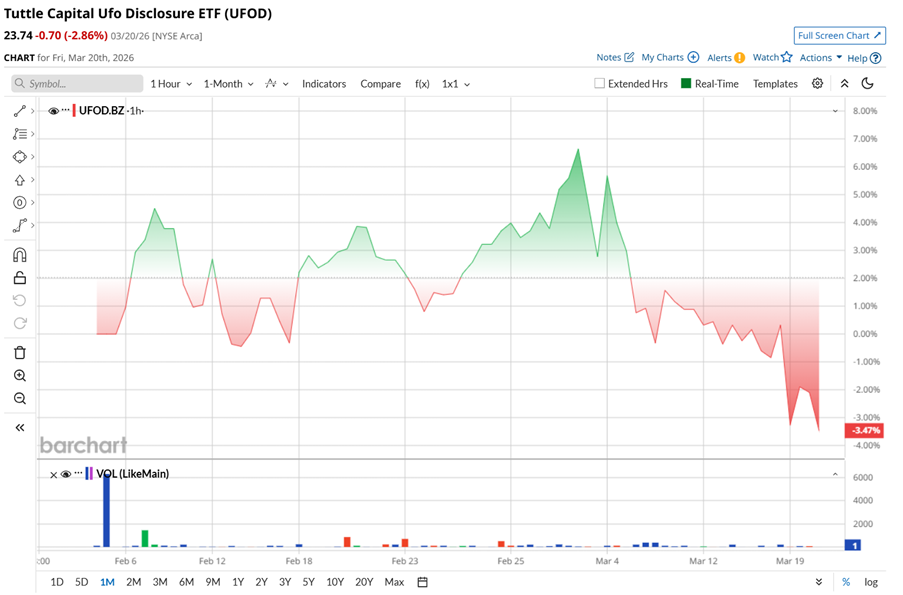This screenshot has width=903, height=595.
Task: Select the 1Y range tab
Action: [x=238, y=582]
